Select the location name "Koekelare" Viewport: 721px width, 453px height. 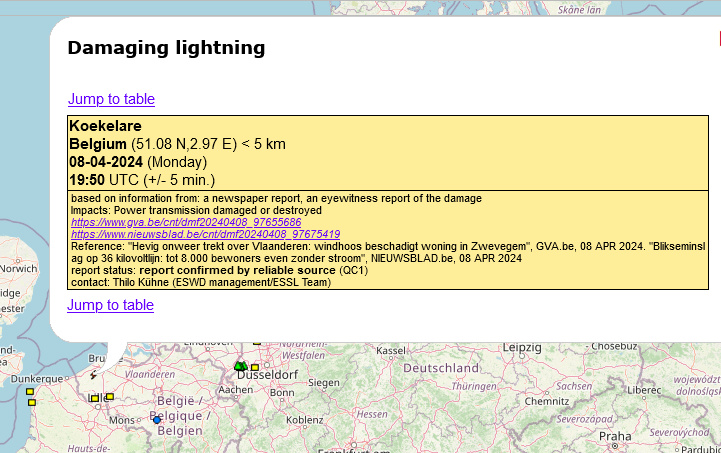(105, 126)
